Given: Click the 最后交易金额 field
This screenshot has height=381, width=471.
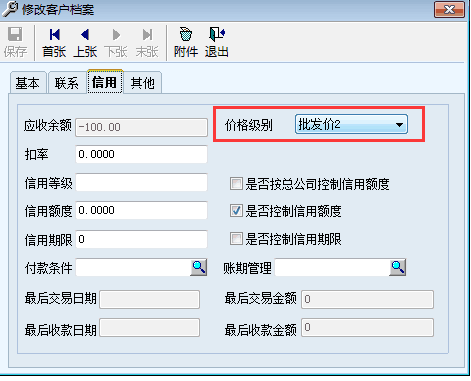Looking at the screenshot, I should click(367, 299).
